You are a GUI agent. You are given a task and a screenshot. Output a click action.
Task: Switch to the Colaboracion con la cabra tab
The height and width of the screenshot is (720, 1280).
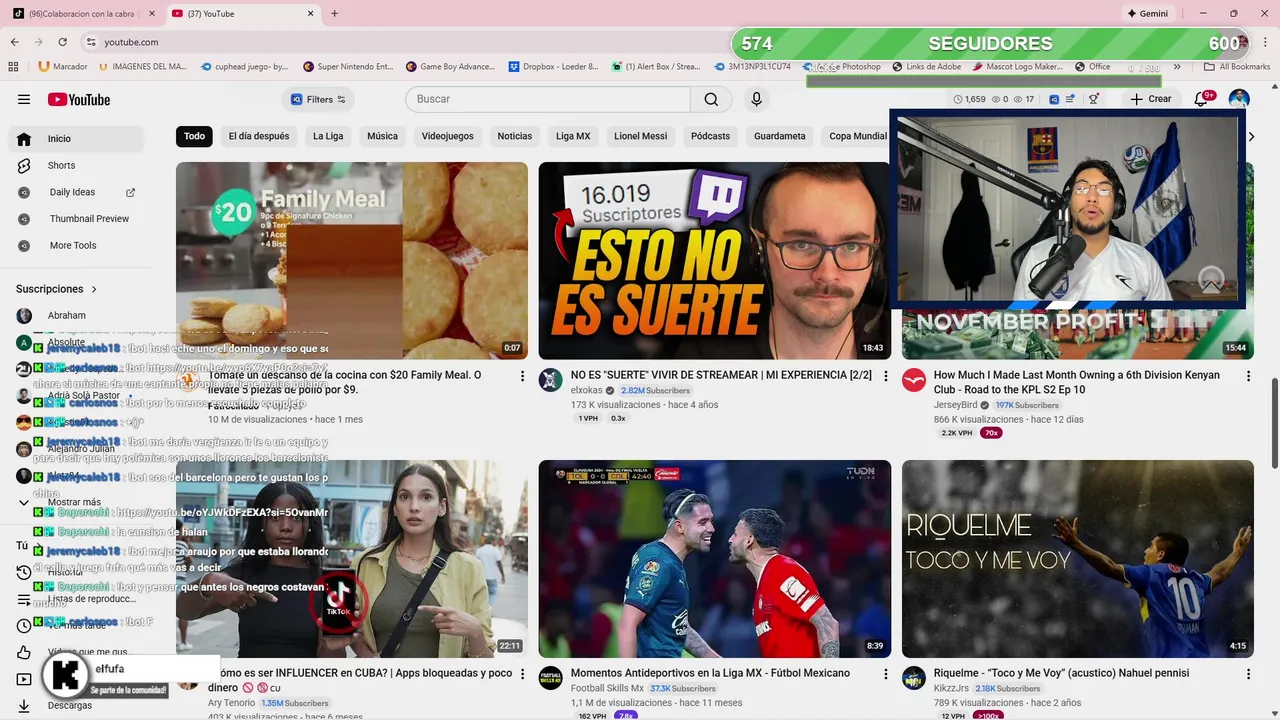click(x=82, y=14)
